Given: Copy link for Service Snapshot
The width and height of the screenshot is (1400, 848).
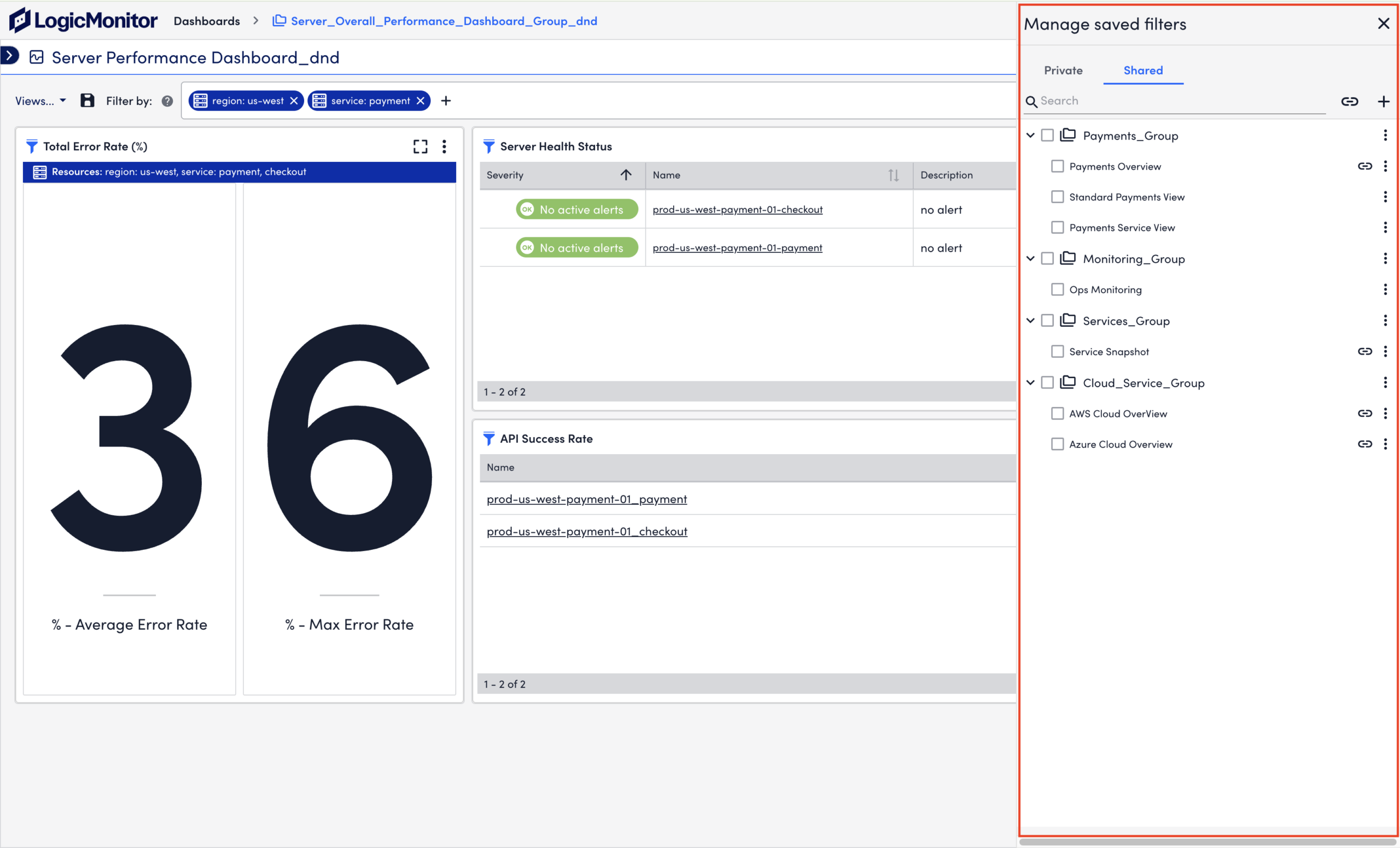Looking at the screenshot, I should [1365, 351].
